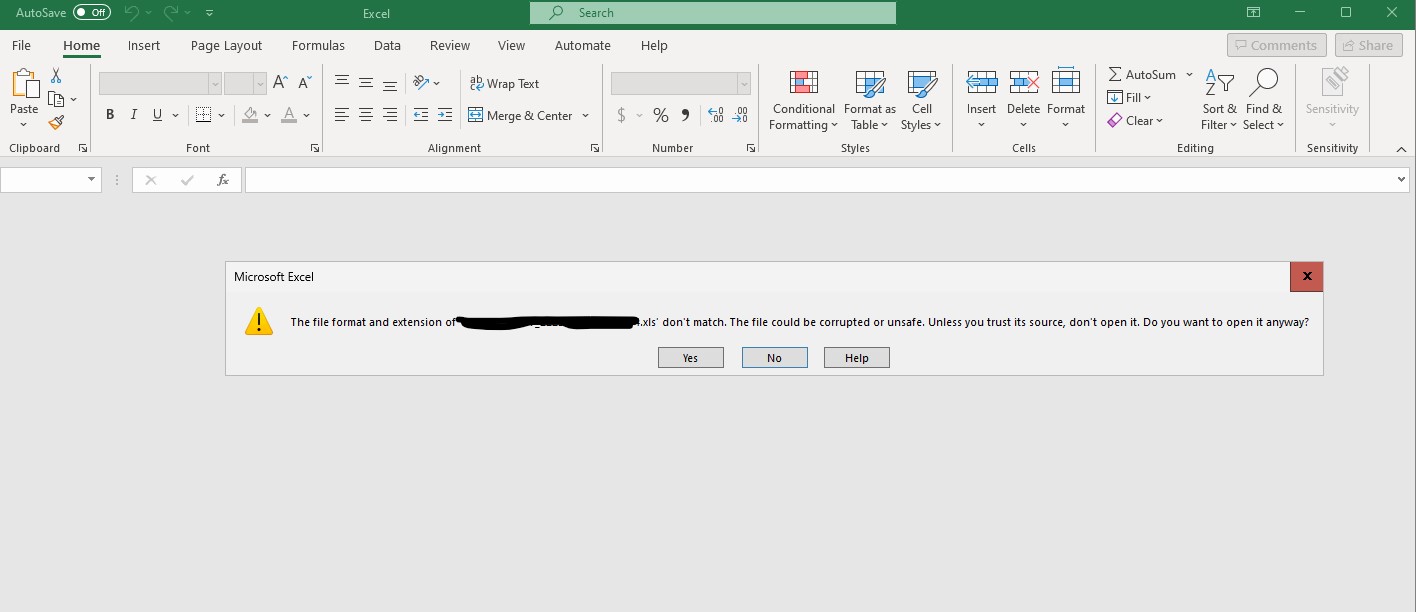Toggle the AutoSave switch
1416x612 pixels.
[92, 13]
